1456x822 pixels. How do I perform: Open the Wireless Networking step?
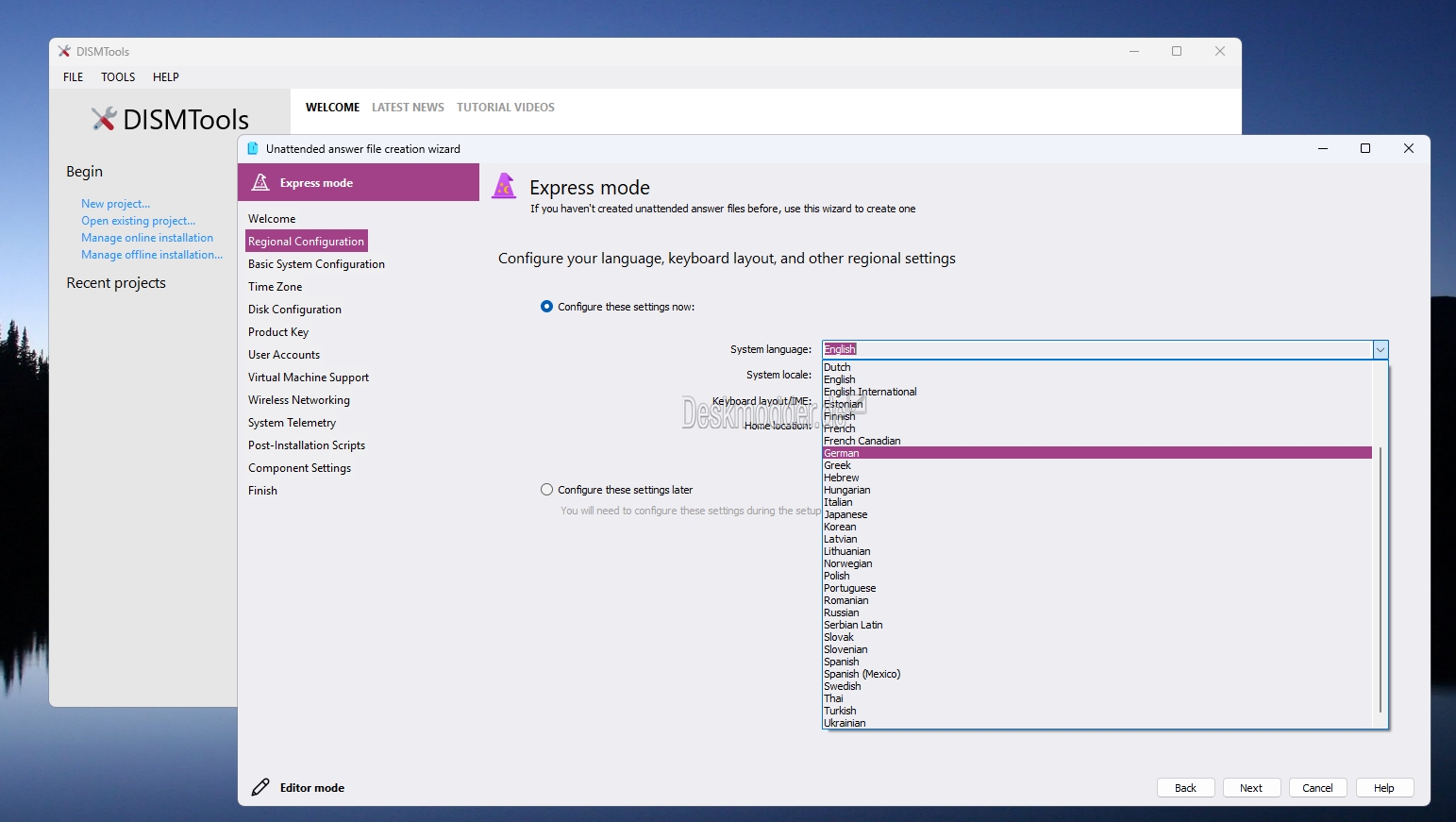pos(299,400)
